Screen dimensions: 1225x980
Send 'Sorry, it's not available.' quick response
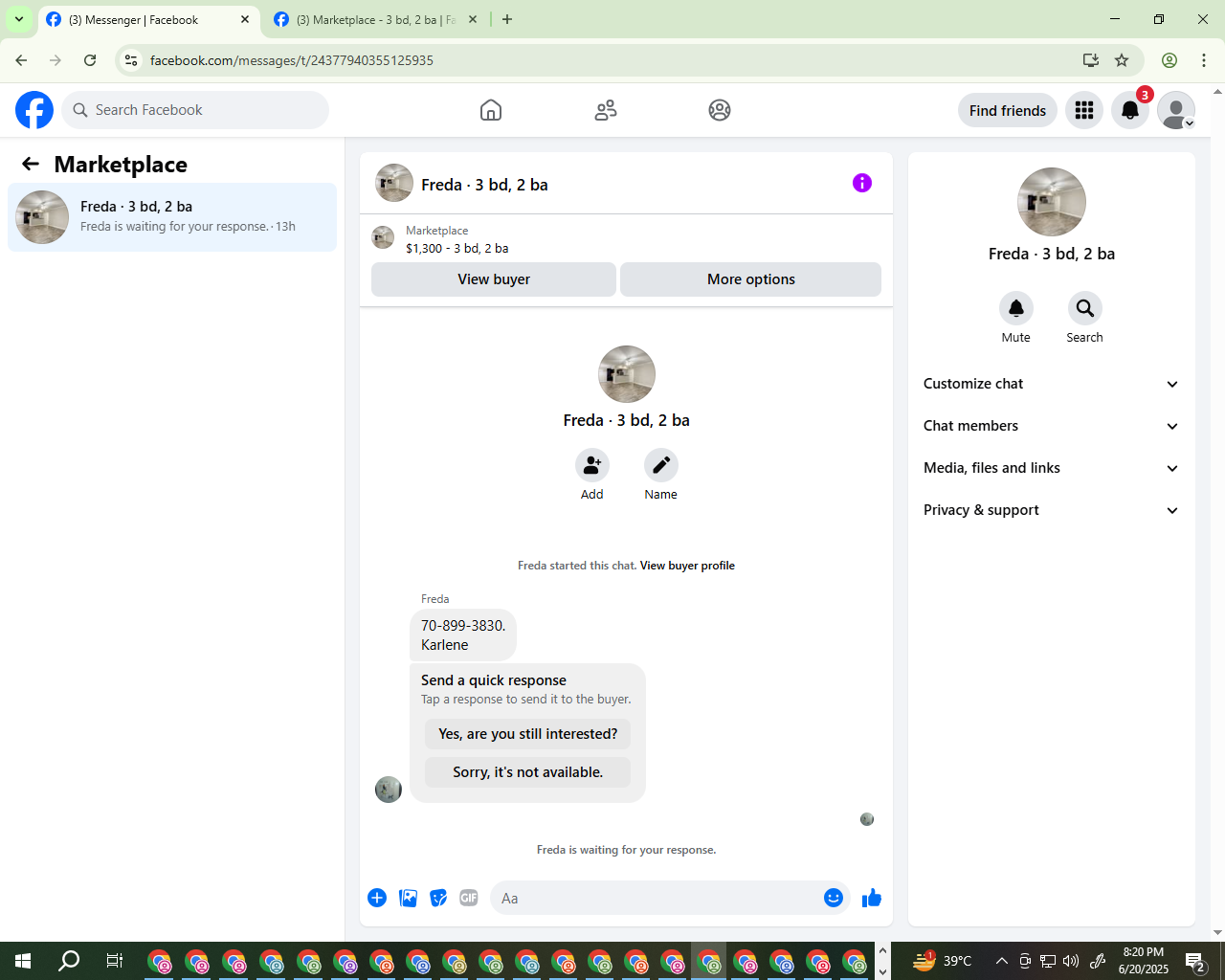[528, 772]
